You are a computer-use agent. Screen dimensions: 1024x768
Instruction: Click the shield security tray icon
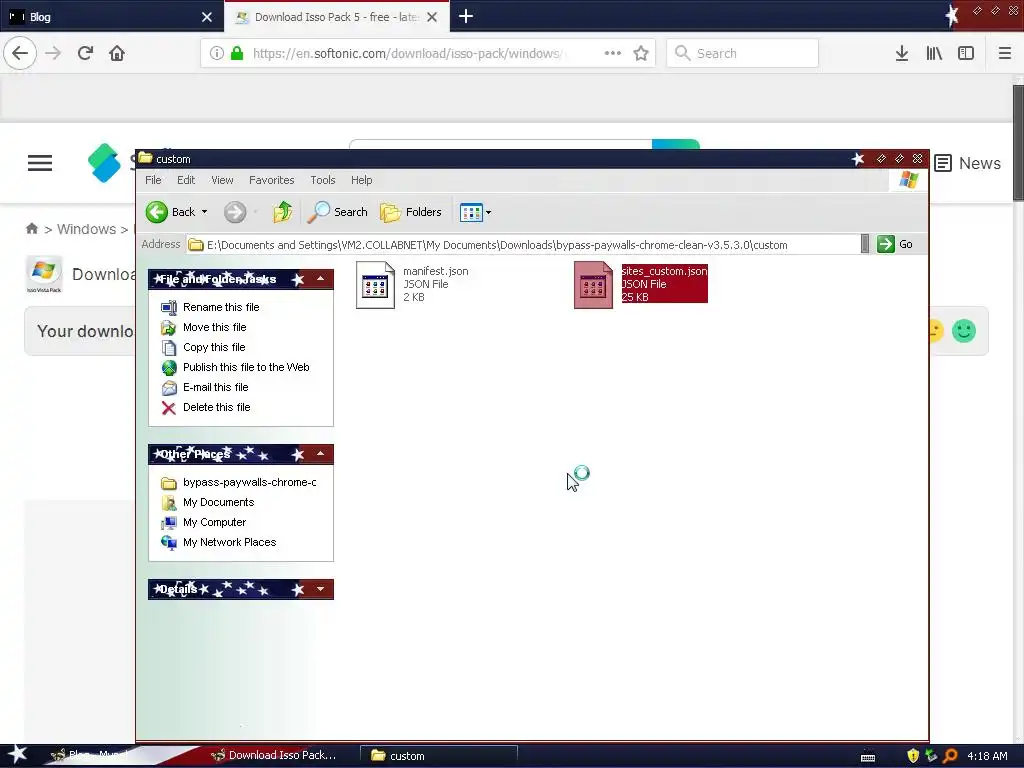(913, 756)
